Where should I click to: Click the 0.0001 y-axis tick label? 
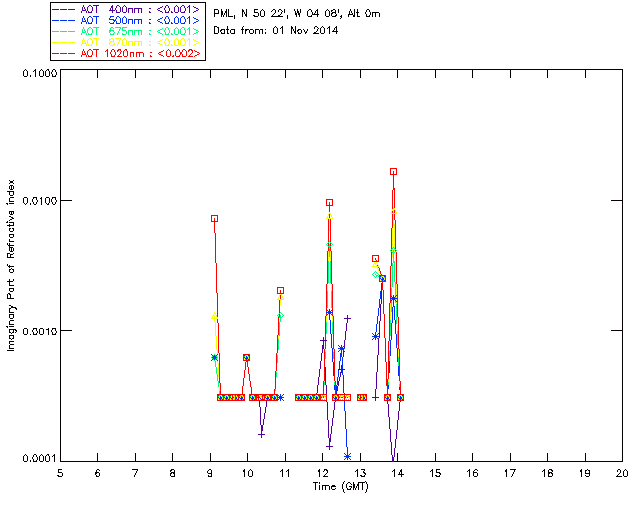pos(36,459)
